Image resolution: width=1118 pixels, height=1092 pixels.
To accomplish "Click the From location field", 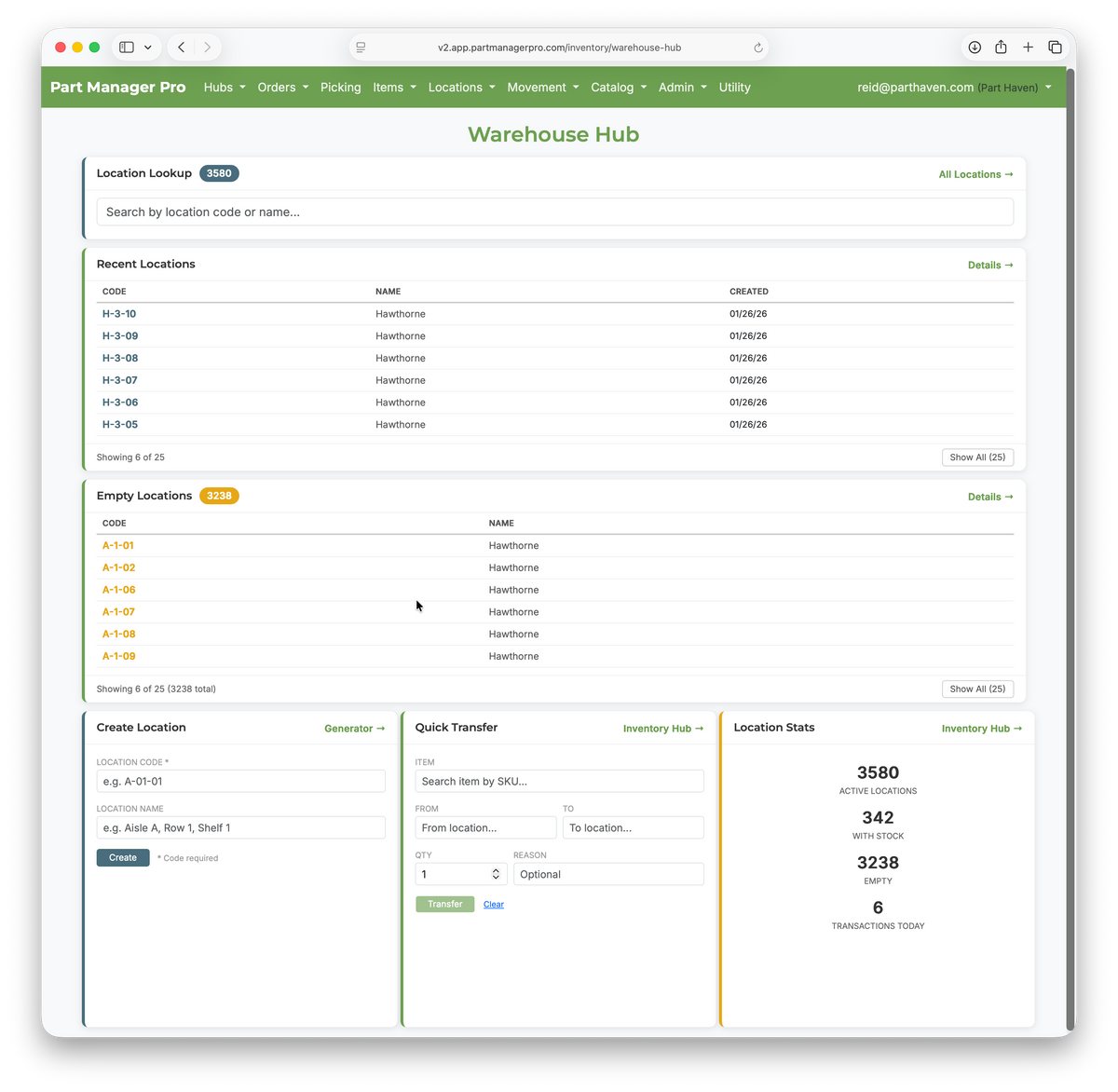I will coord(485,828).
